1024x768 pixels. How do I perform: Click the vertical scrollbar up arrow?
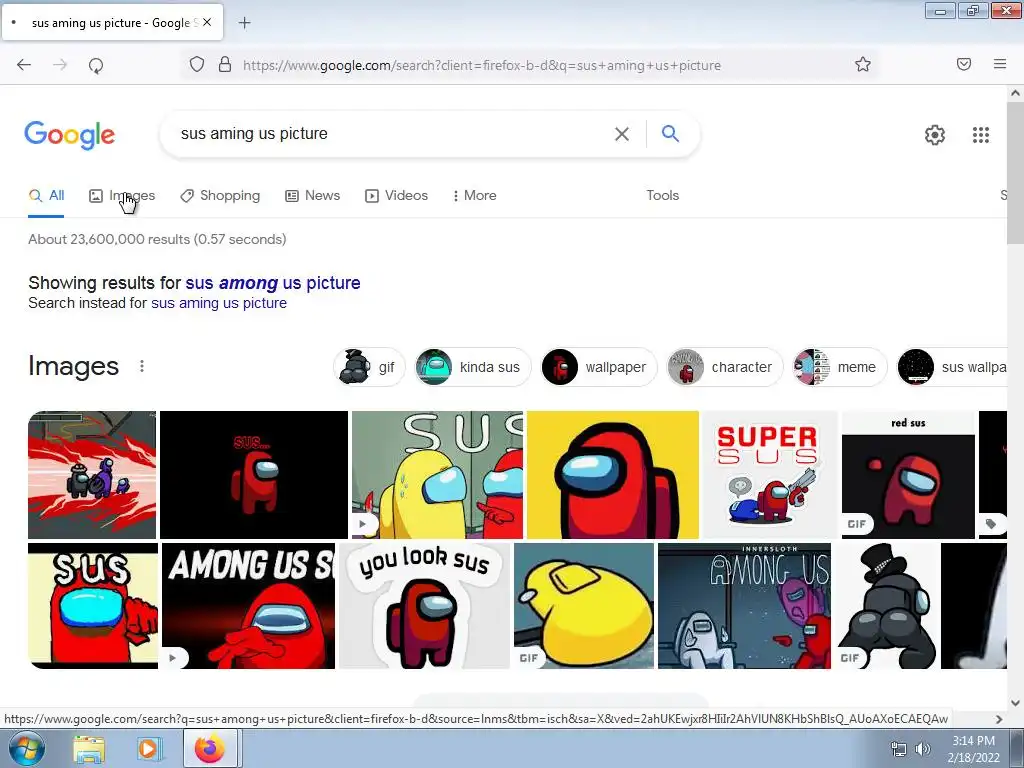pyautogui.click(x=1015, y=93)
